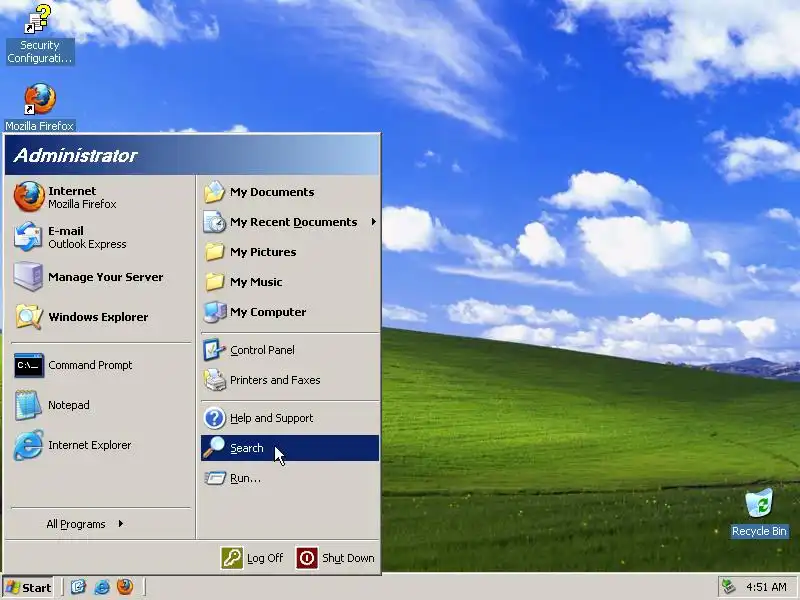
Task: Click the Administrator user name header
Action: click(x=76, y=156)
